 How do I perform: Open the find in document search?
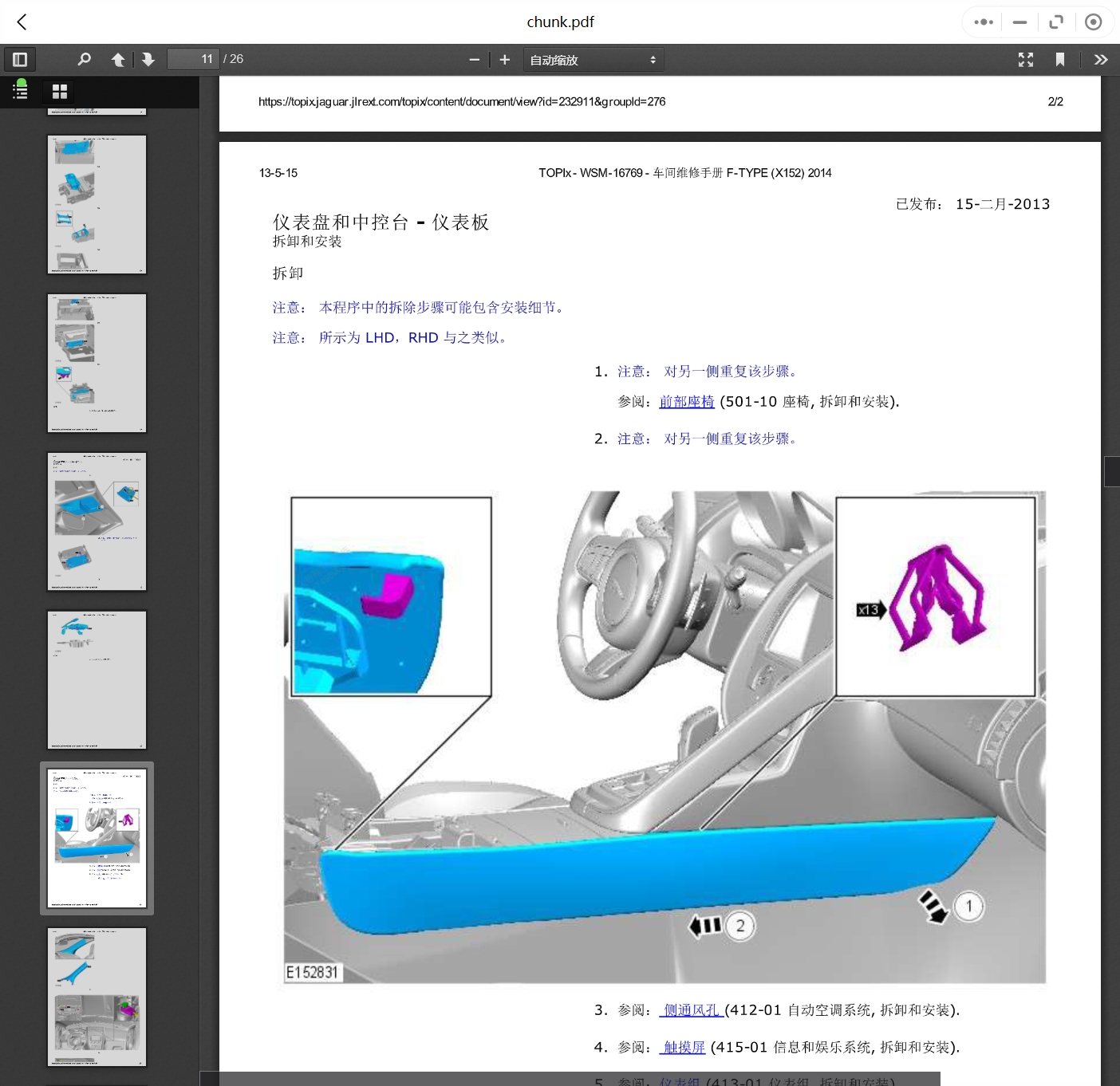click(84, 60)
